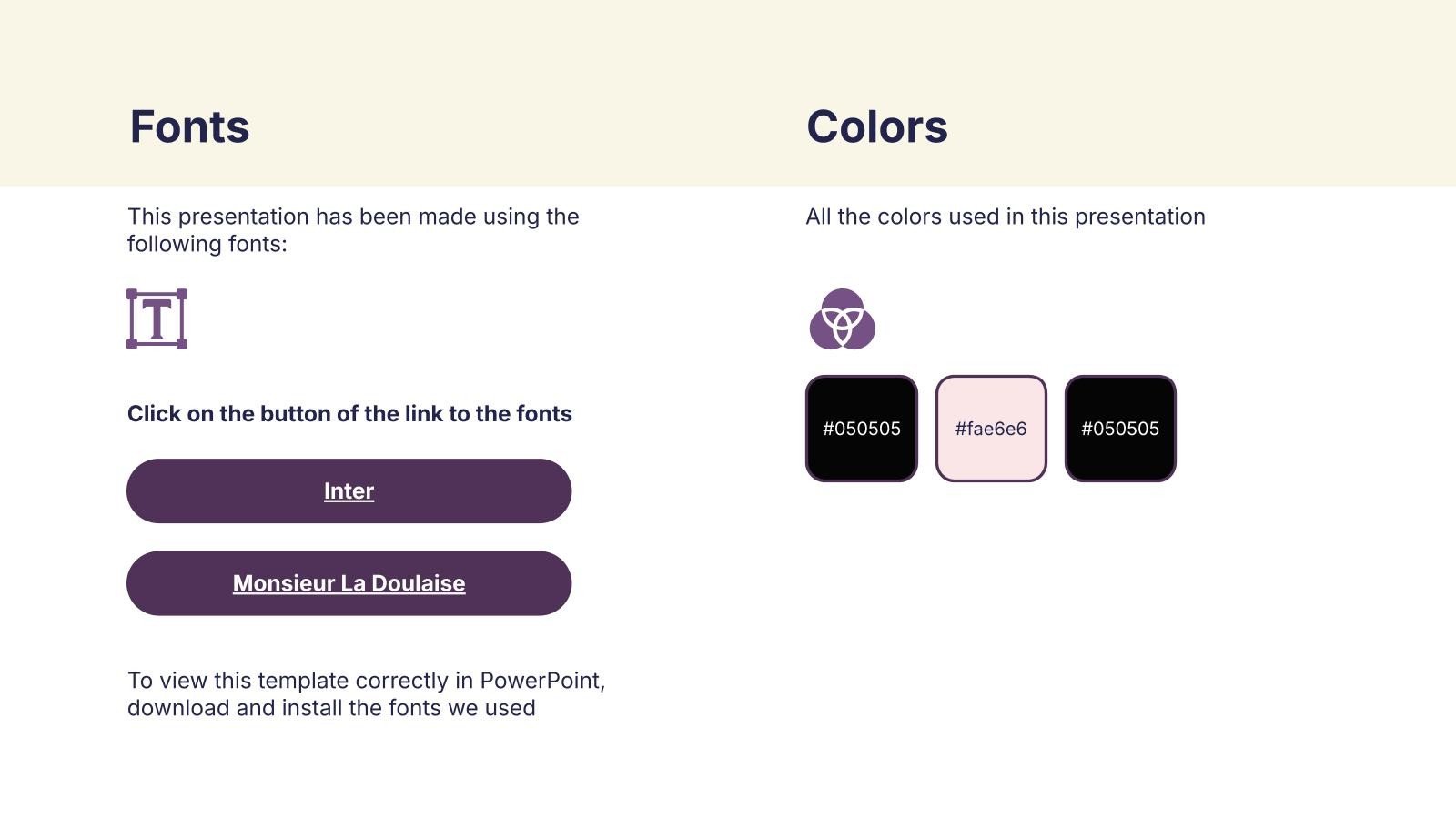Select the leftmost #050505 color swatch

coord(861,429)
